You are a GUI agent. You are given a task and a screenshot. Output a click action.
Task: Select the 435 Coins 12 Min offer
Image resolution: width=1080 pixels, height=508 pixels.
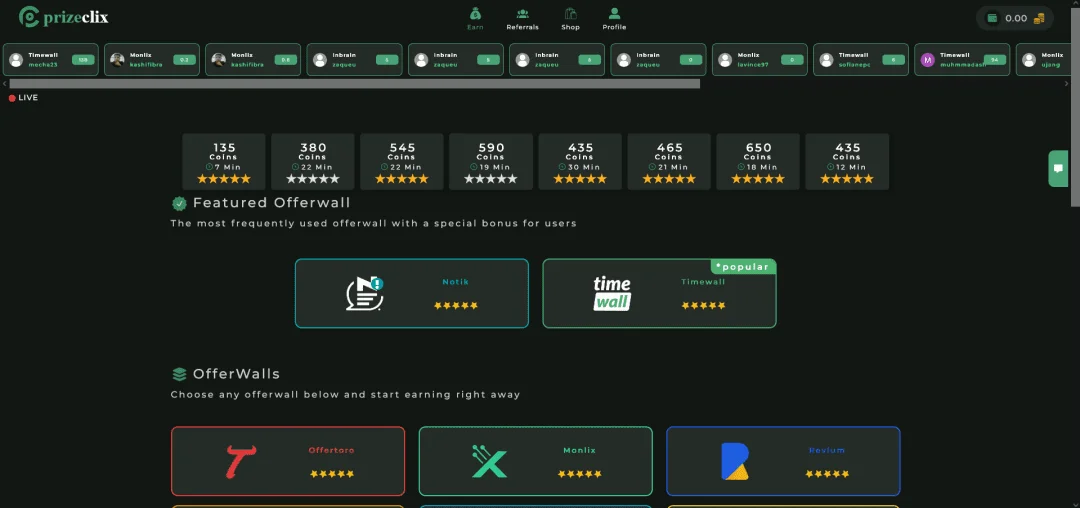click(847, 162)
